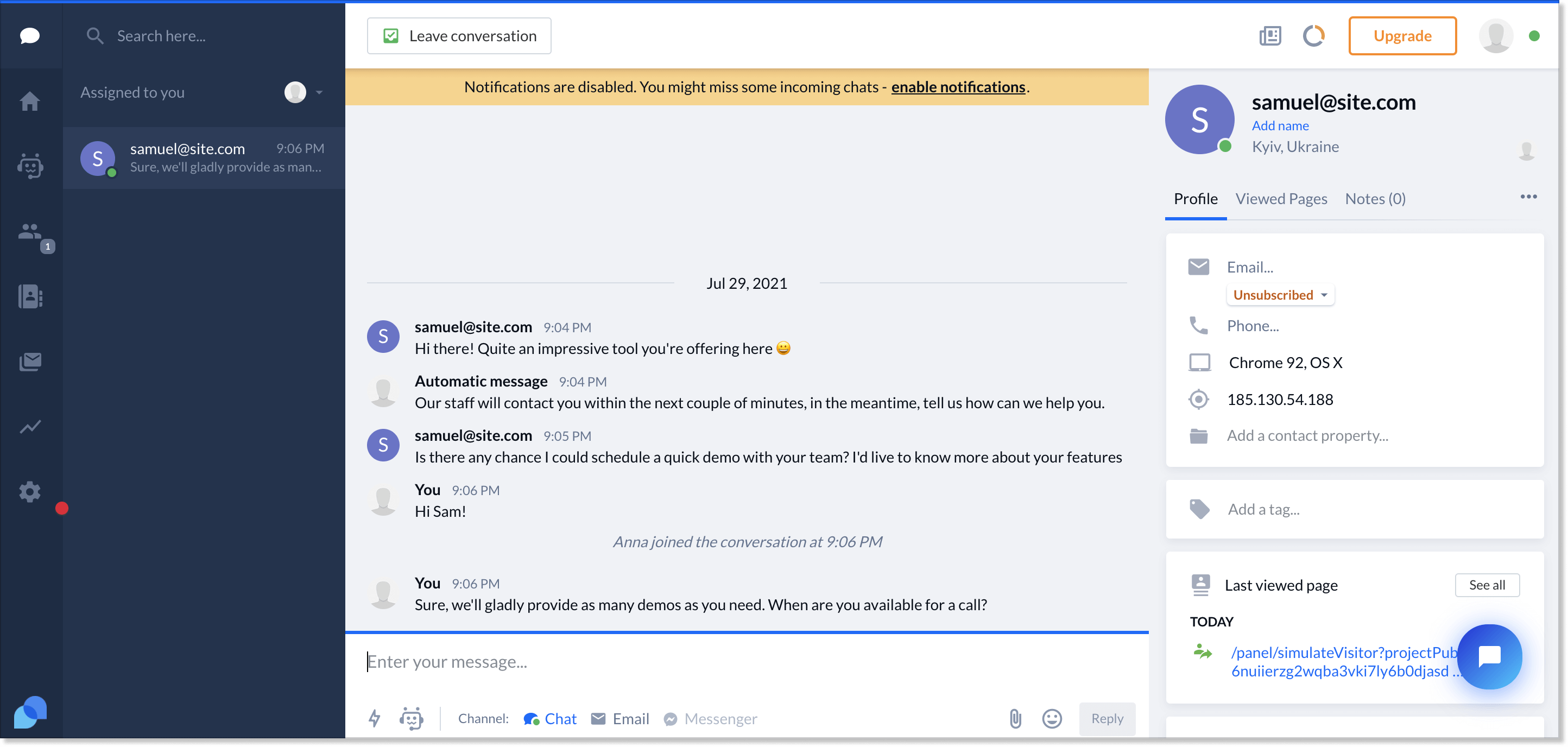
Task: Open the conversations list icon
Action: pyautogui.click(x=28, y=36)
